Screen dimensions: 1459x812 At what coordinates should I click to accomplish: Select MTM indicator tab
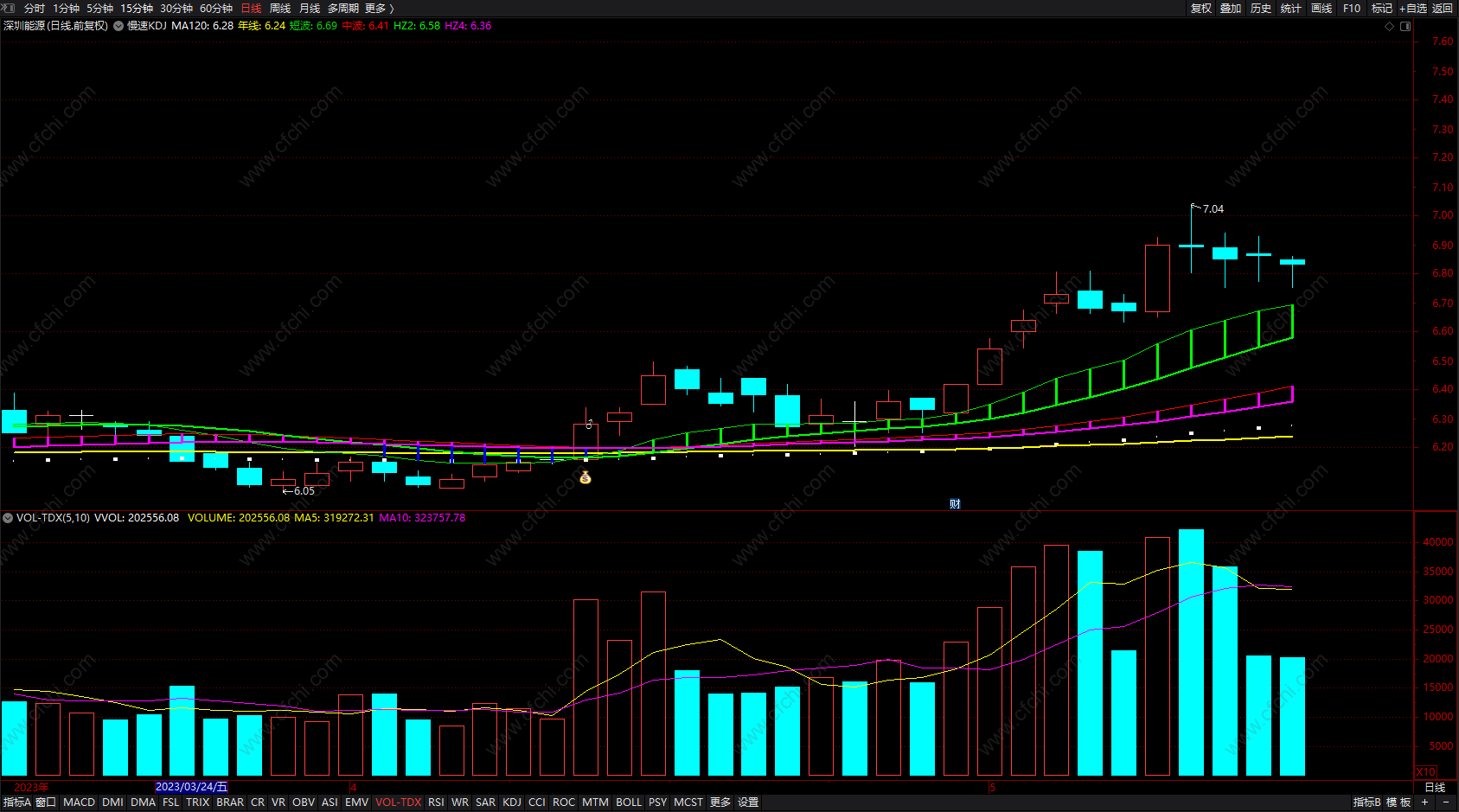click(x=595, y=802)
